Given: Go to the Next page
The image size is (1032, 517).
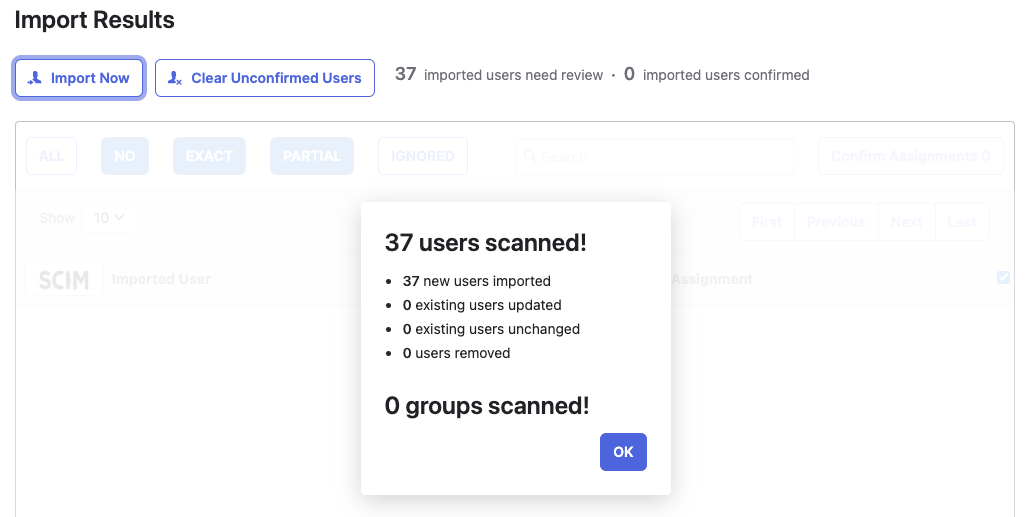Looking at the screenshot, I should [906, 222].
